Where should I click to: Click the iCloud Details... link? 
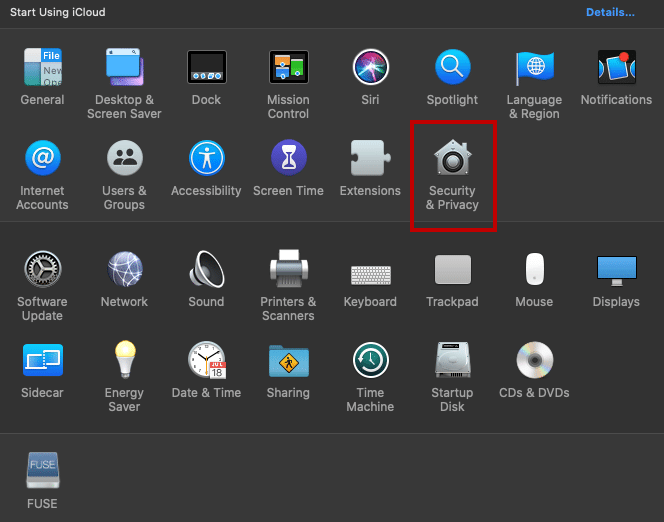(x=609, y=12)
